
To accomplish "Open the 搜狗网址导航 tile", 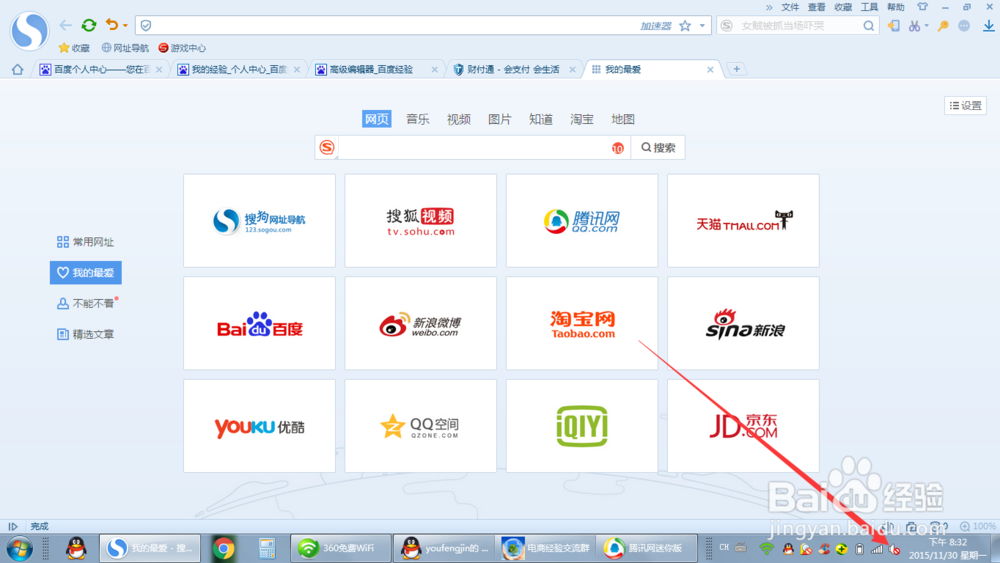I will coord(259,221).
